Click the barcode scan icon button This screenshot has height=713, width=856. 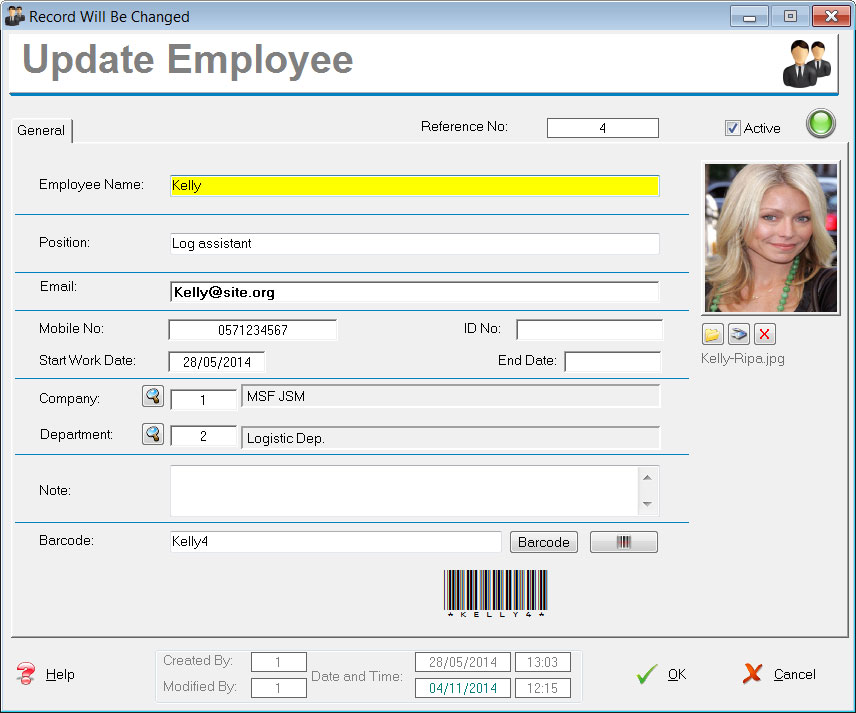pyautogui.click(x=623, y=542)
